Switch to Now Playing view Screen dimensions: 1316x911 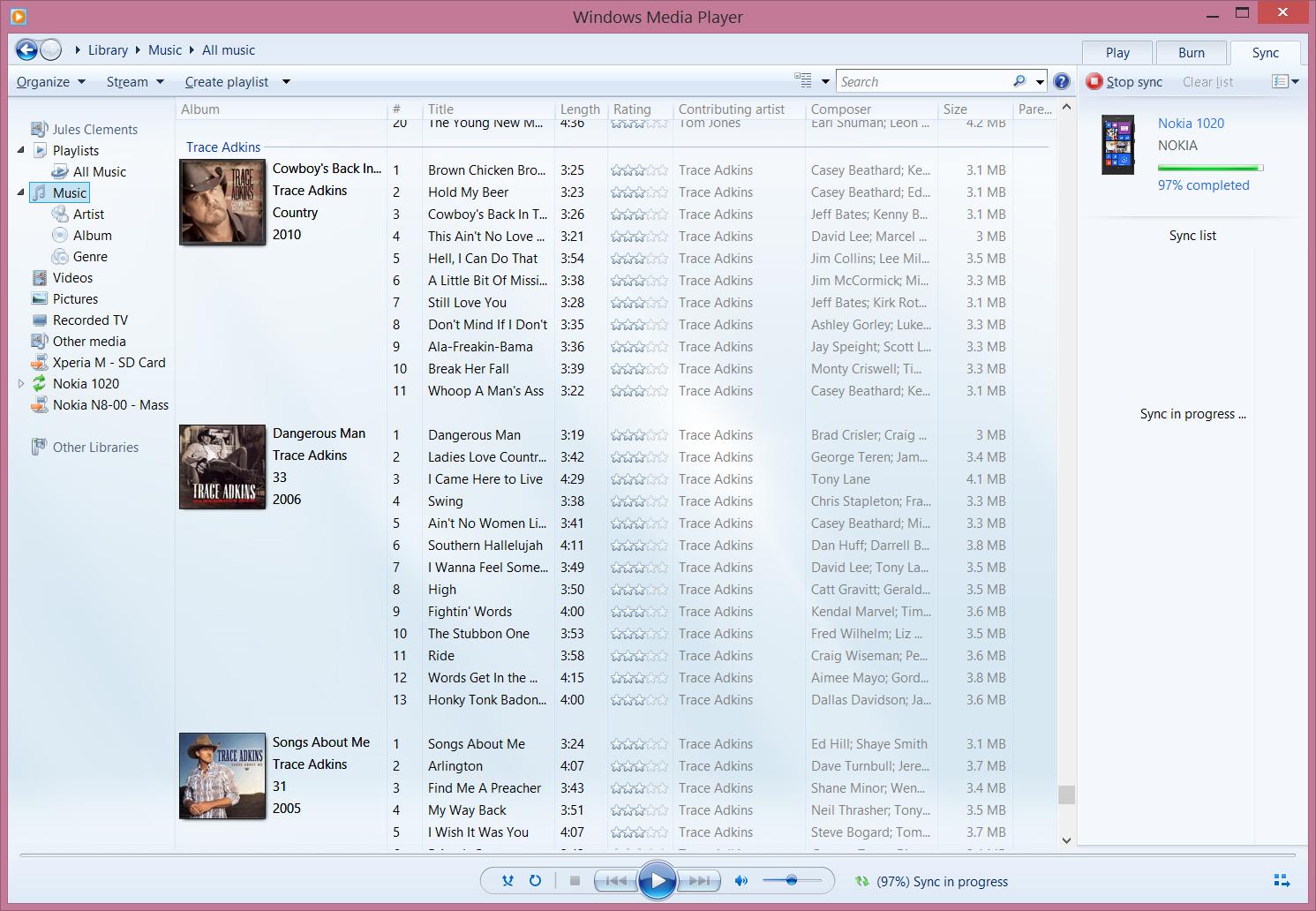(x=1282, y=880)
